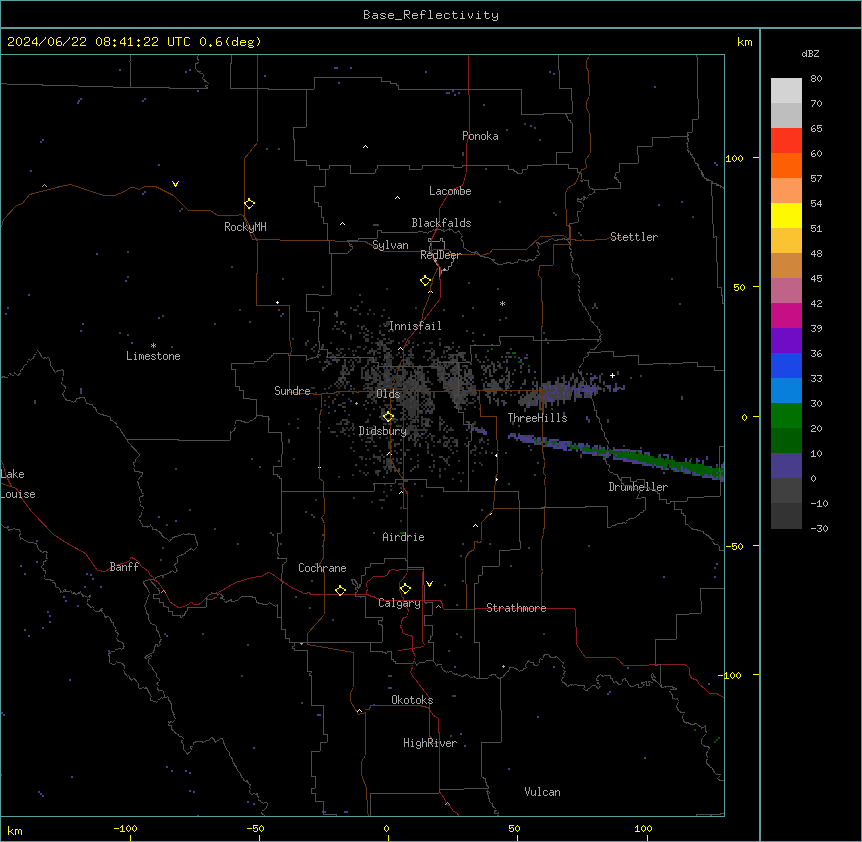This screenshot has width=862, height=842.
Task: Click the indigo echo cluster east of ThreeHills
Action: tap(572, 389)
